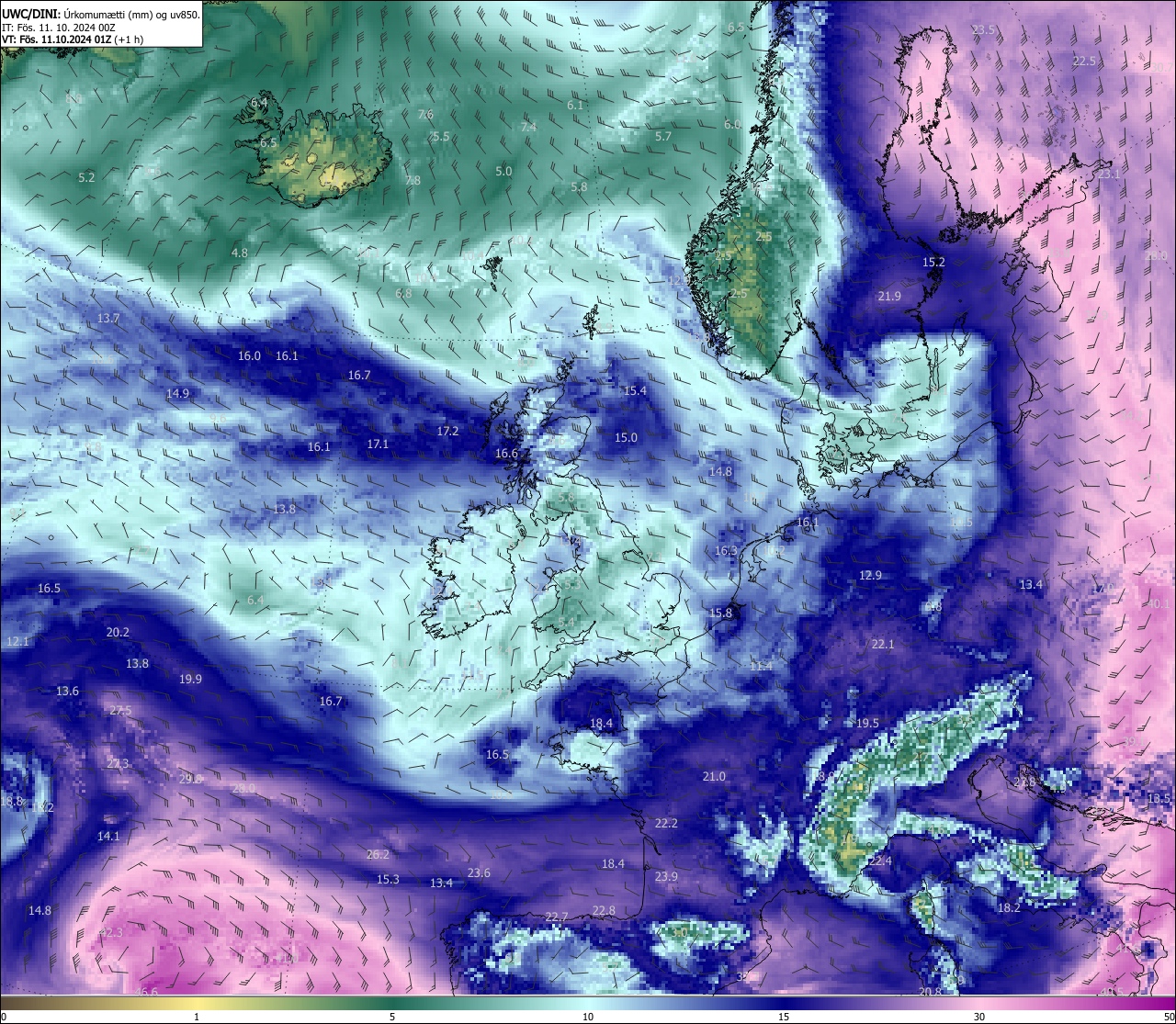Click the 19.5 value on the map
1176x1024 pixels.
(867, 723)
